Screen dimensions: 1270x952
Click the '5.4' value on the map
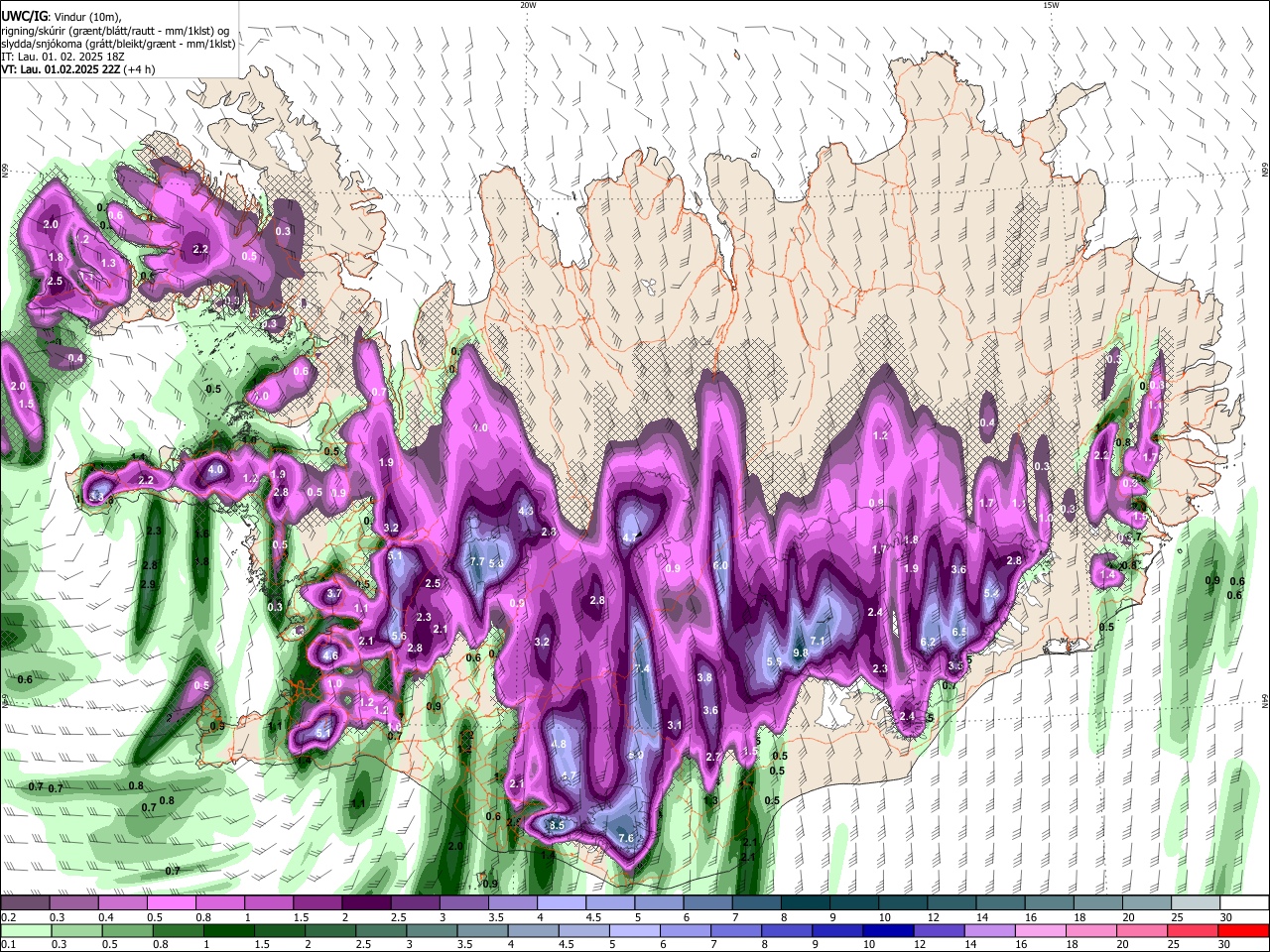(x=991, y=594)
